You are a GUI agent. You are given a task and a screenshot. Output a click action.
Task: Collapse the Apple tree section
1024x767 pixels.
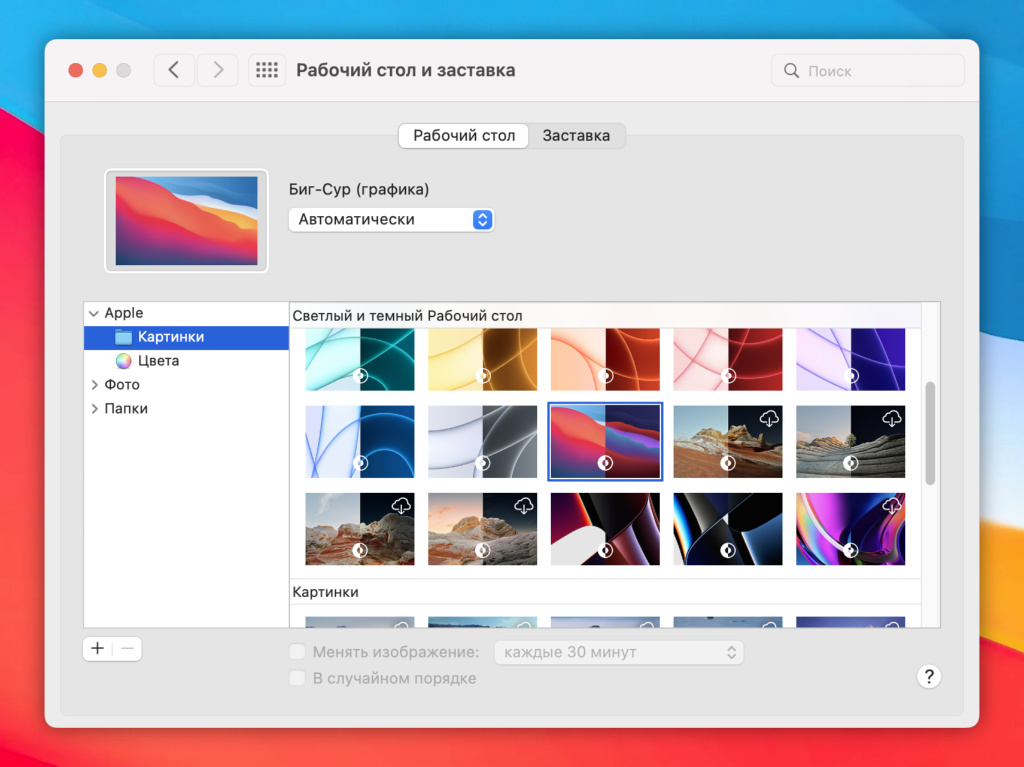pos(94,313)
